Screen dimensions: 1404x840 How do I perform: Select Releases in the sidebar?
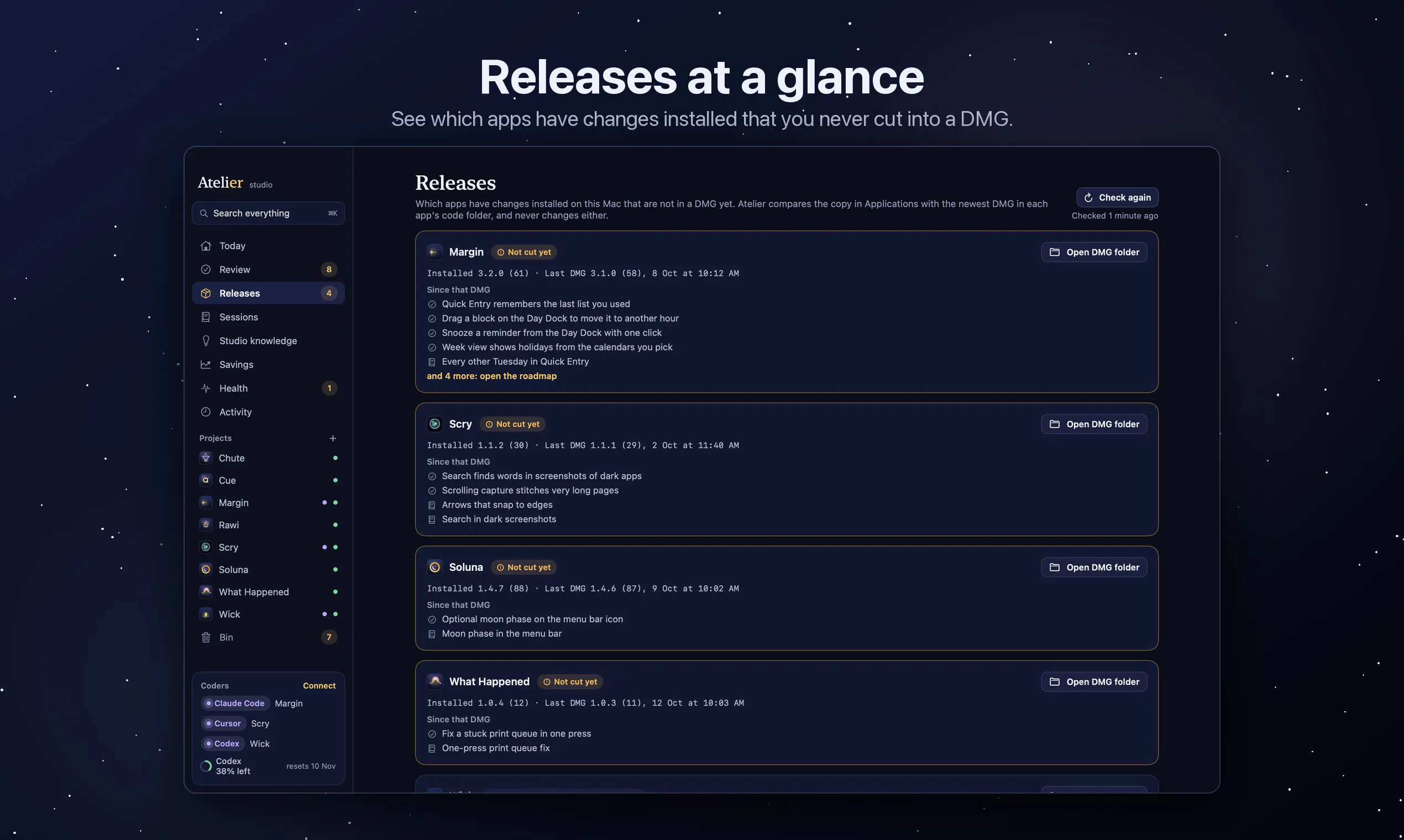(x=268, y=293)
